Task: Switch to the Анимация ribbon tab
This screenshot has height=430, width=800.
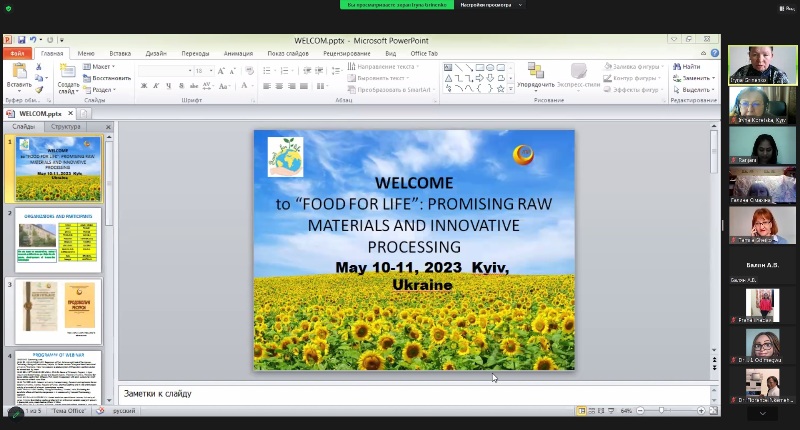Action: [x=238, y=53]
